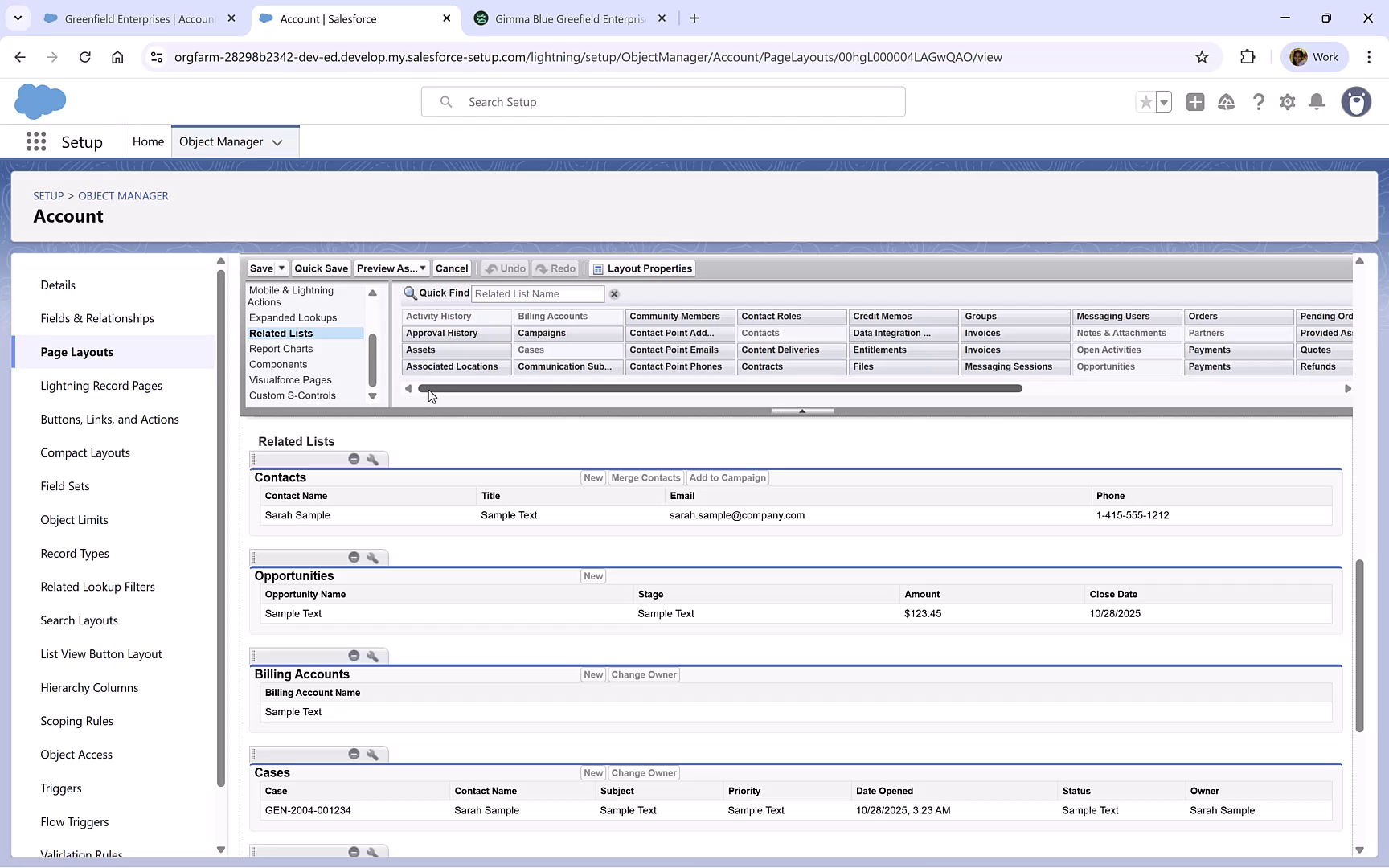The width and height of the screenshot is (1389, 868).
Task: Open the Layout Properties editor
Action: pyautogui.click(x=641, y=268)
